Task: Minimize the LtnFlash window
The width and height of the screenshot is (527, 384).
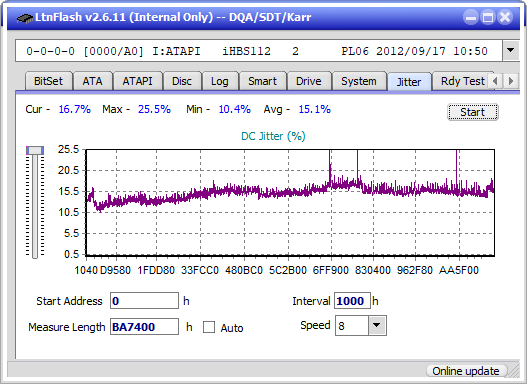Action: pyautogui.click(x=471, y=17)
